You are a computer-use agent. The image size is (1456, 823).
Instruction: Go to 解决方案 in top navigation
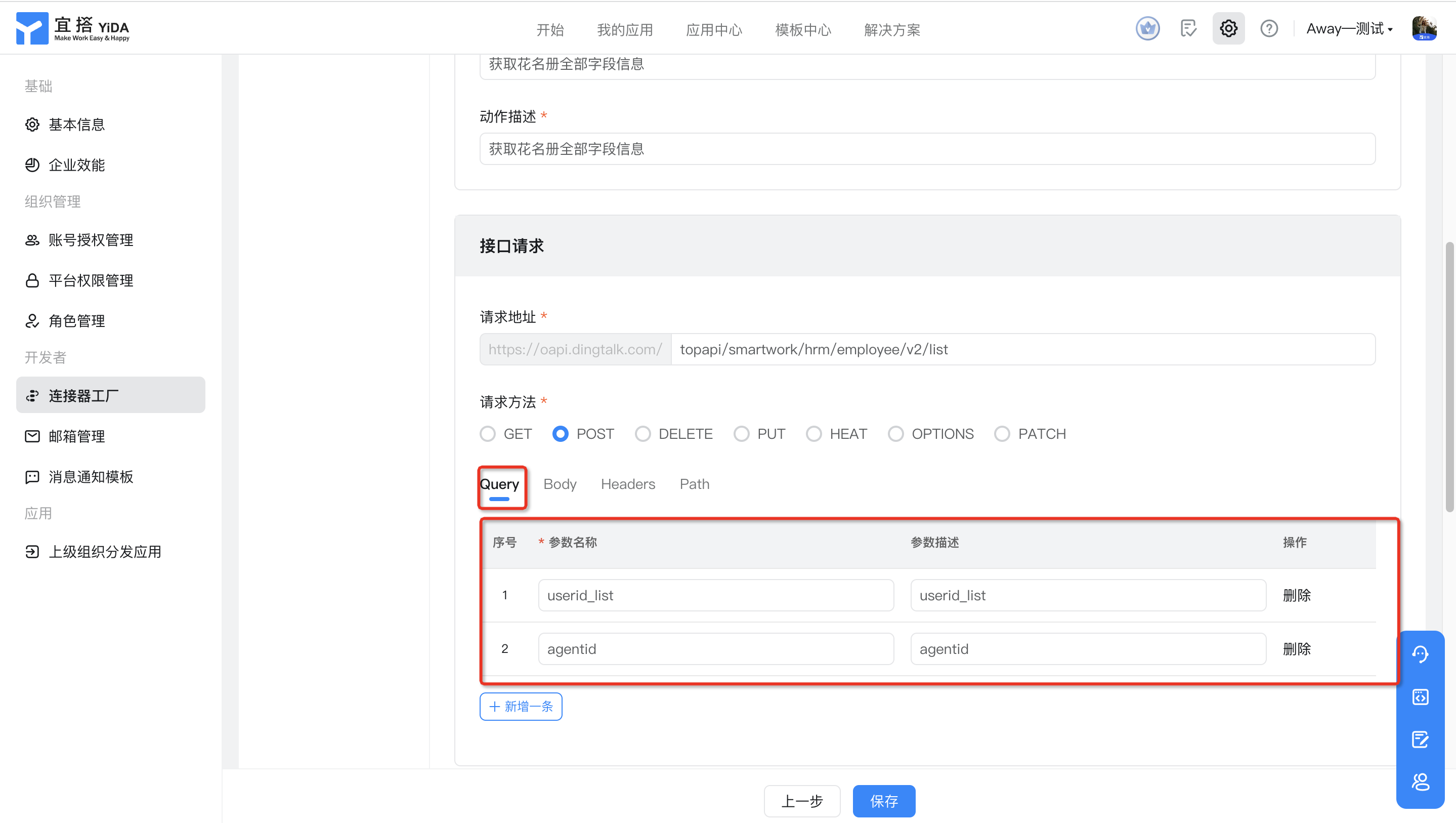pyautogui.click(x=892, y=29)
